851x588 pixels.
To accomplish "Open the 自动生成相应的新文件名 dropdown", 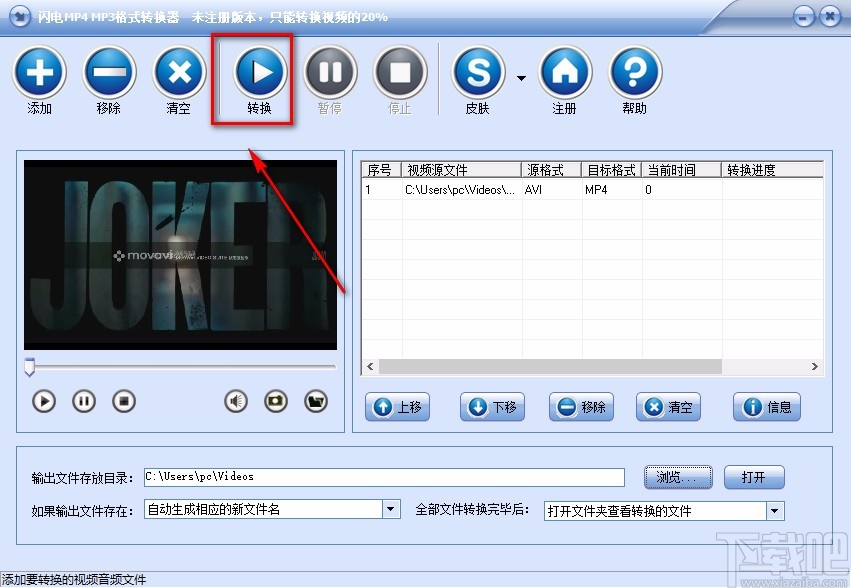I will (390, 510).
